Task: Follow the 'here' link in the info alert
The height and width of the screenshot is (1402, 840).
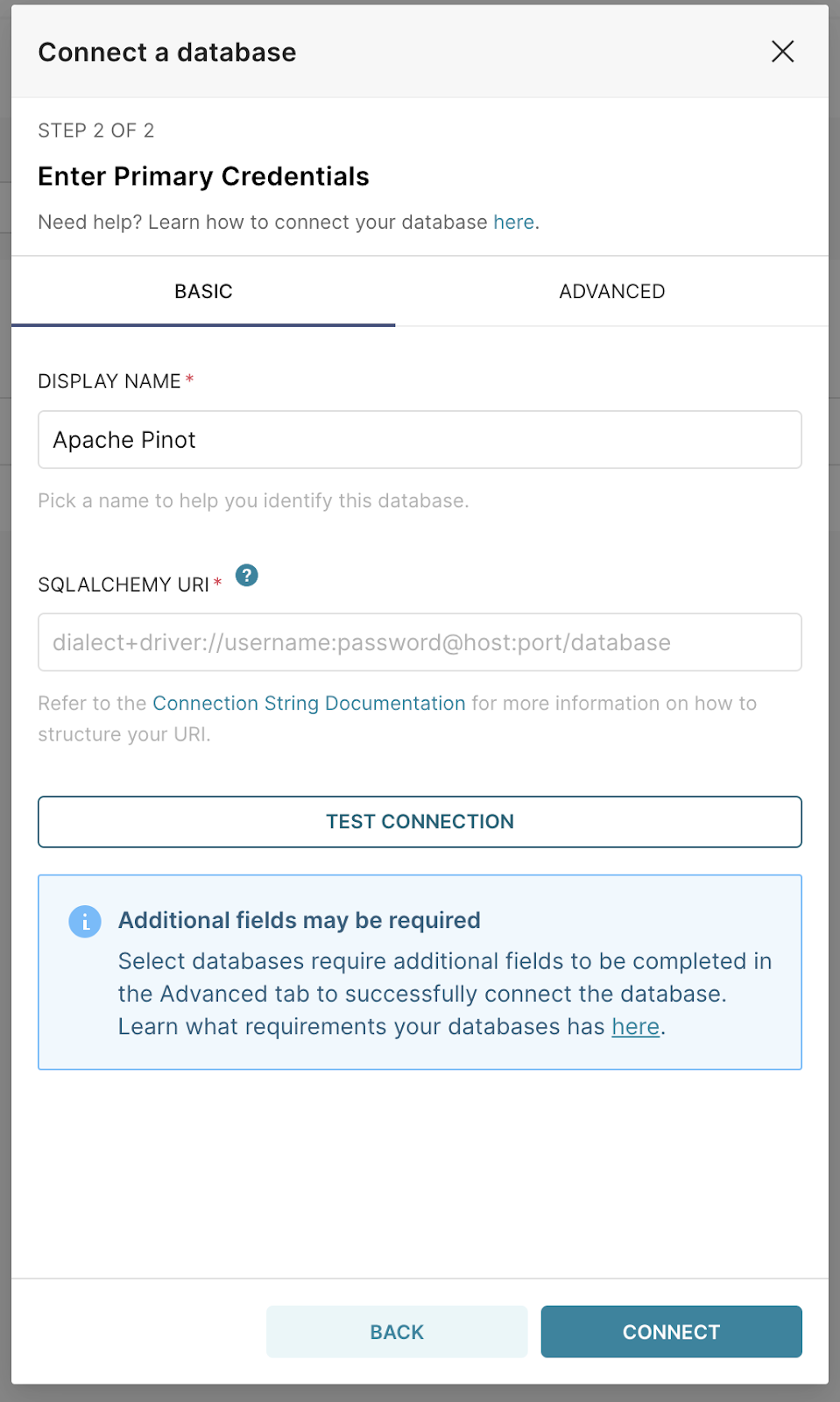Action: [x=635, y=1027]
